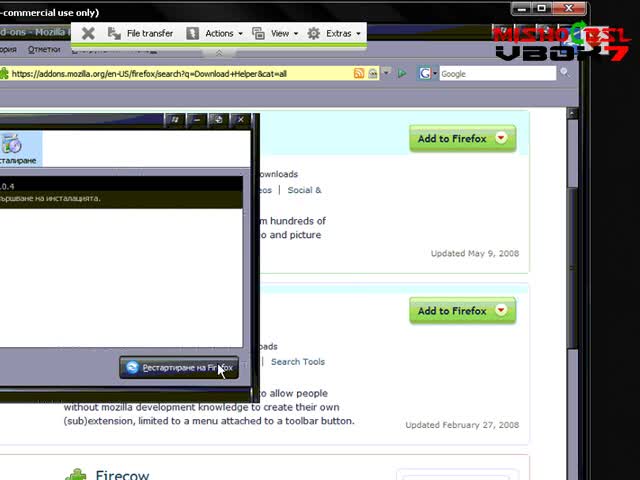Click inside the Google search box
640x480 pixels.
pos(497,74)
